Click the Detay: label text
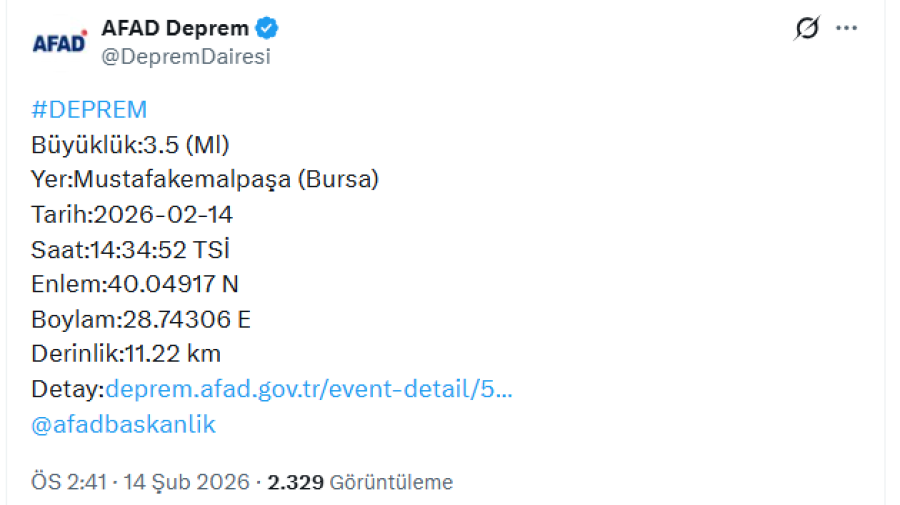900x505 pixels. [67, 389]
